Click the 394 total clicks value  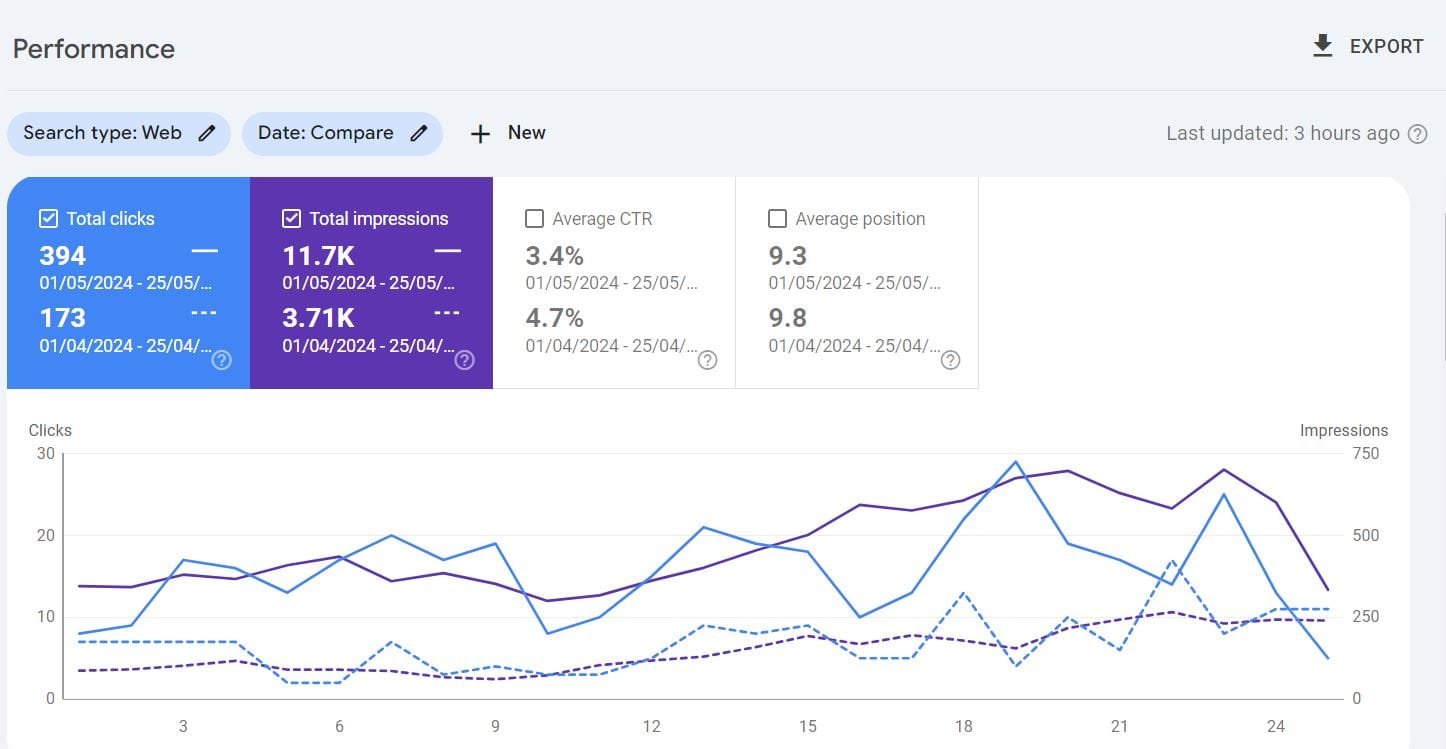[x=62, y=255]
